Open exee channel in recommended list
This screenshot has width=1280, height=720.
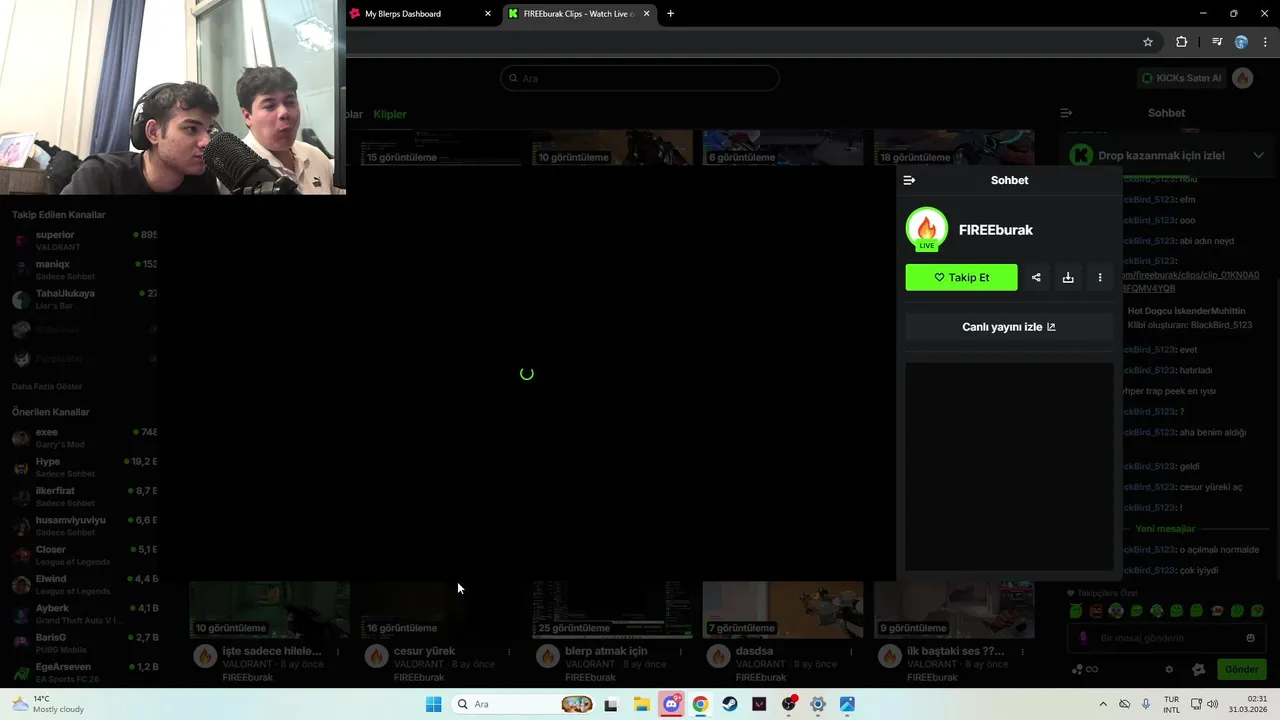84,438
